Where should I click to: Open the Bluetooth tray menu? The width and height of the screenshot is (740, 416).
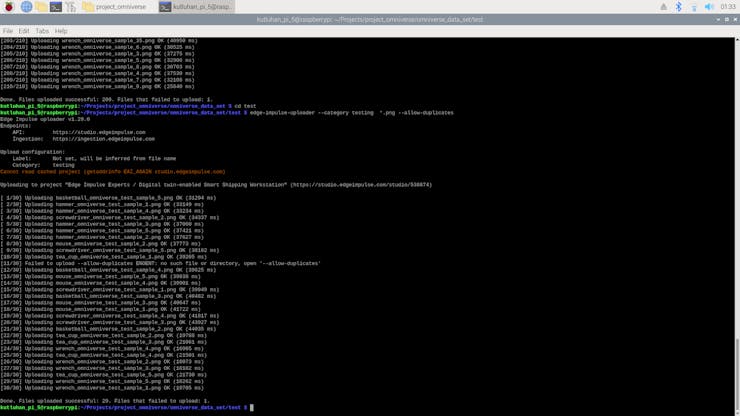point(679,7)
